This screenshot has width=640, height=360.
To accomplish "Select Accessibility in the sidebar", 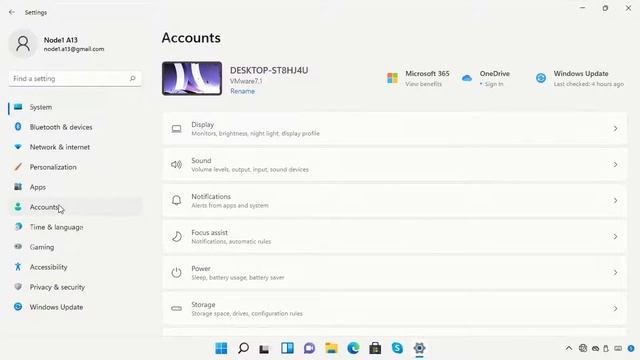I will coord(75,267).
